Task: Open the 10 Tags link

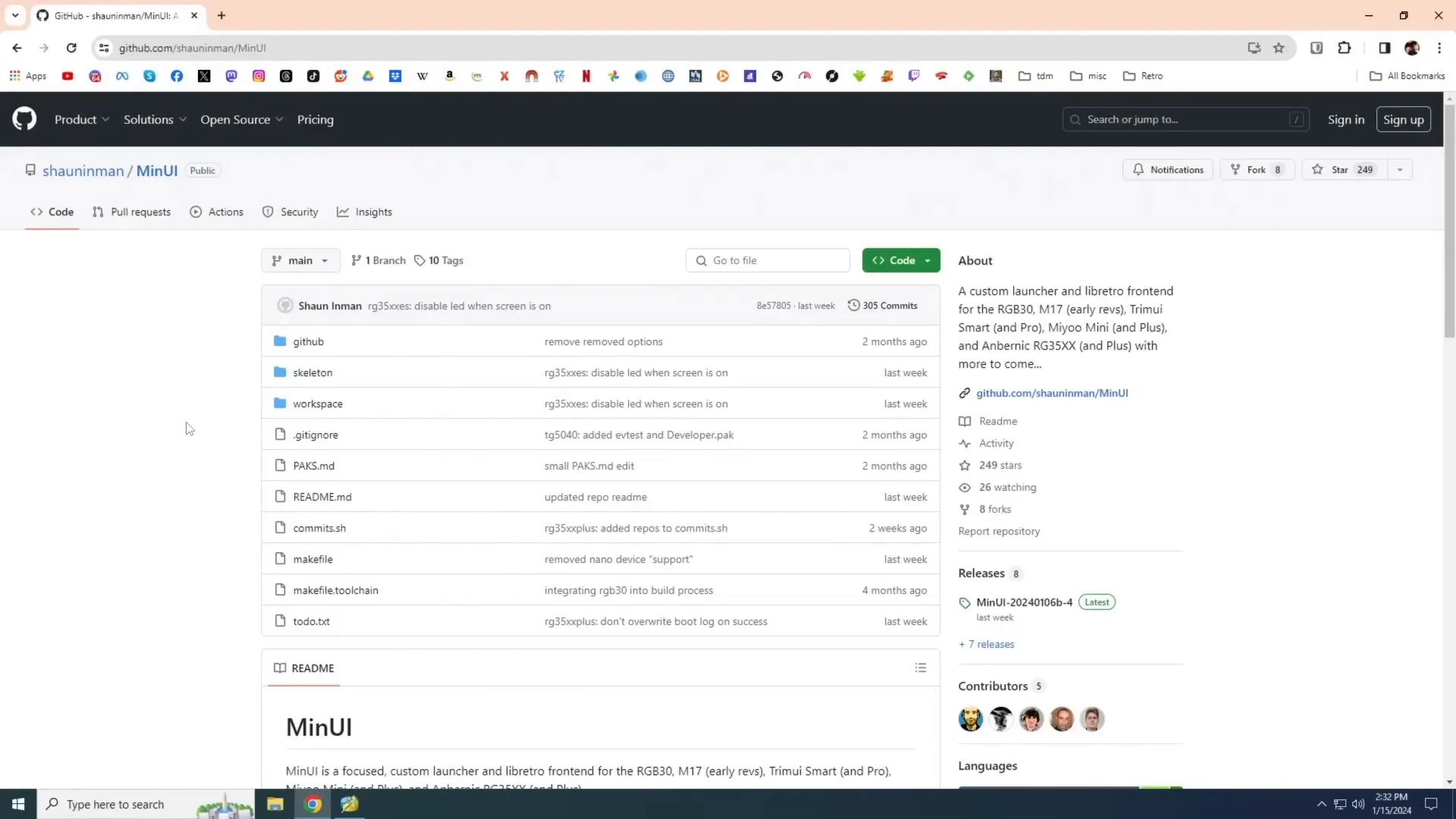Action: pyautogui.click(x=439, y=260)
